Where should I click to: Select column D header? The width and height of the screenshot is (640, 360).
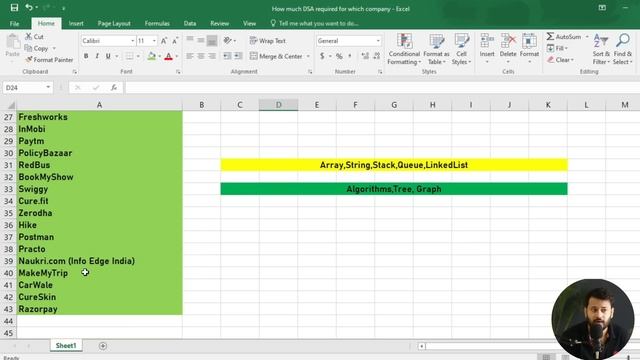click(x=278, y=105)
